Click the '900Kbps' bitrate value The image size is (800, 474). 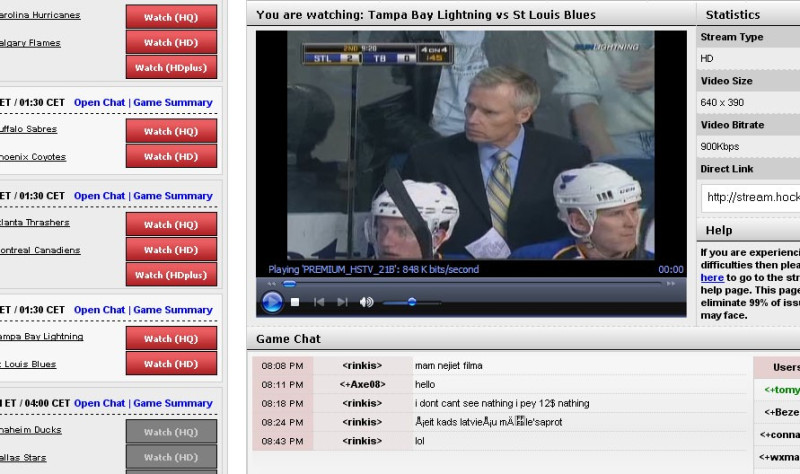[x=719, y=146]
